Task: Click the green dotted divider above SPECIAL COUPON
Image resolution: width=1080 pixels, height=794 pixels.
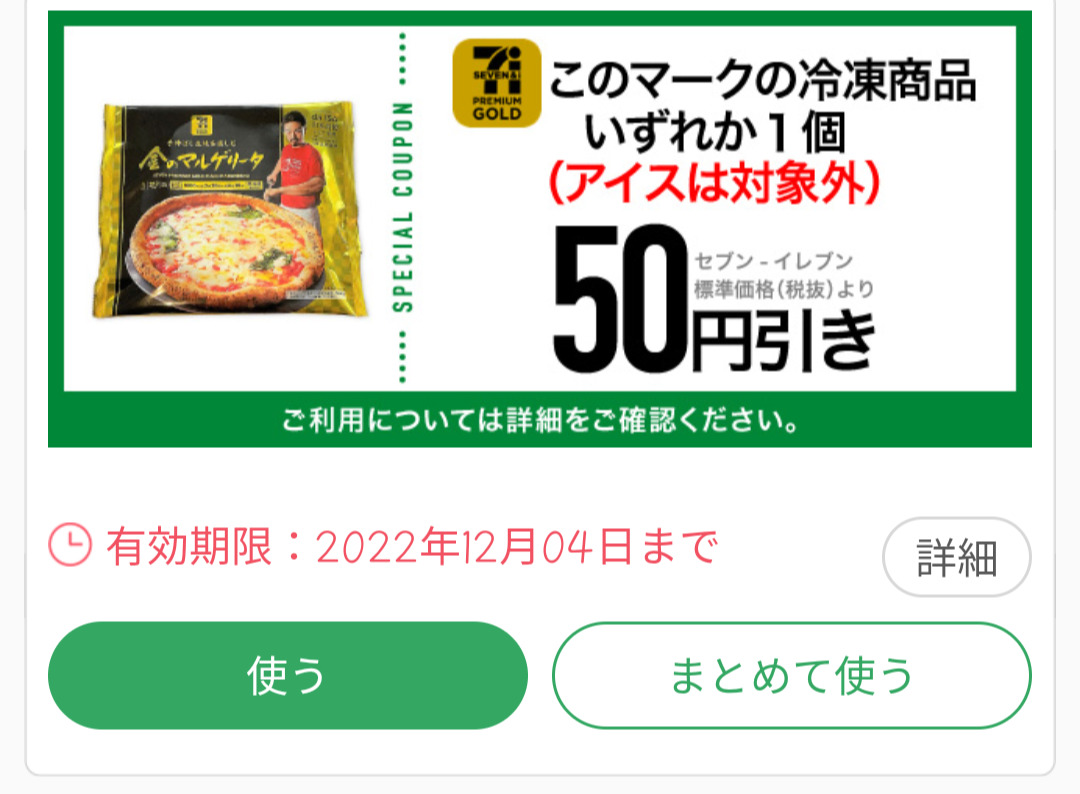Action: click(402, 59)
